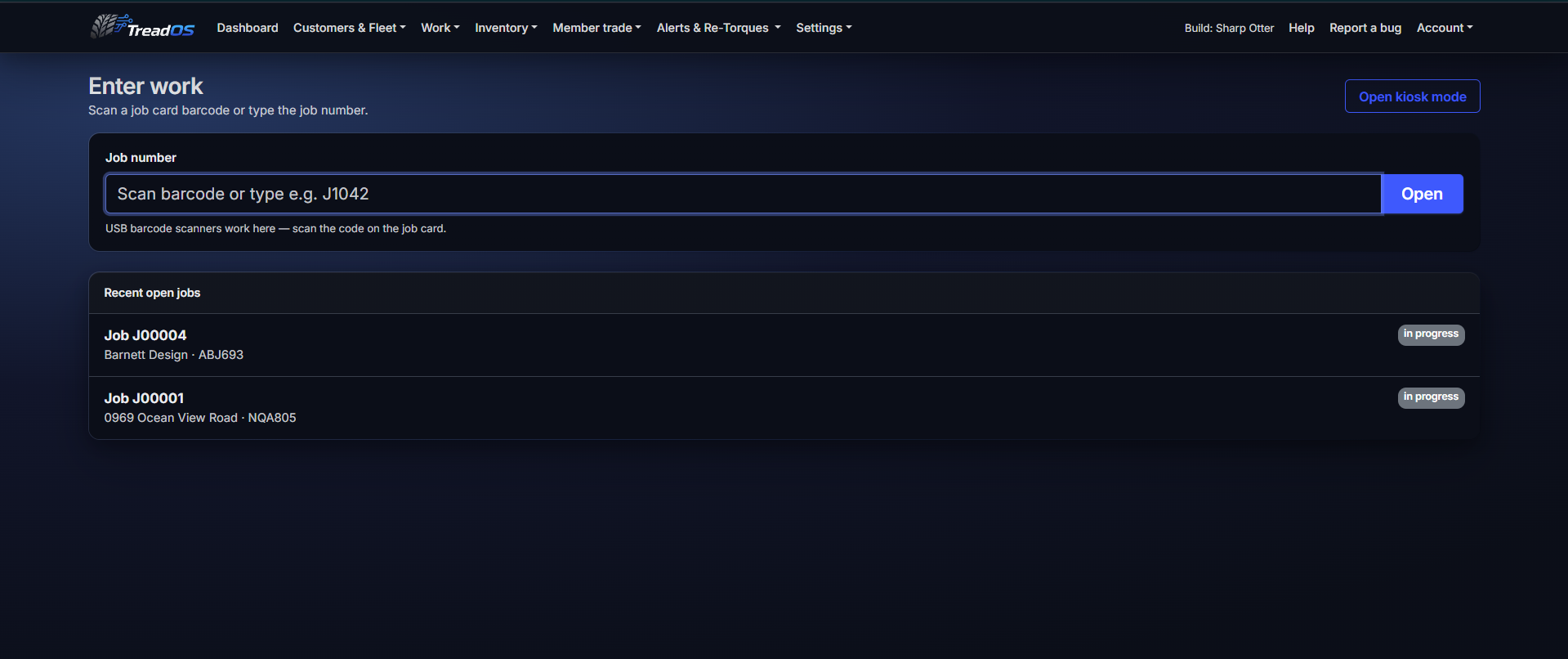Image resolution: width=1568 pixels, height=659 pixels.
Task: Click the Build: Sharp Otter label
Action: (1229, 28)
